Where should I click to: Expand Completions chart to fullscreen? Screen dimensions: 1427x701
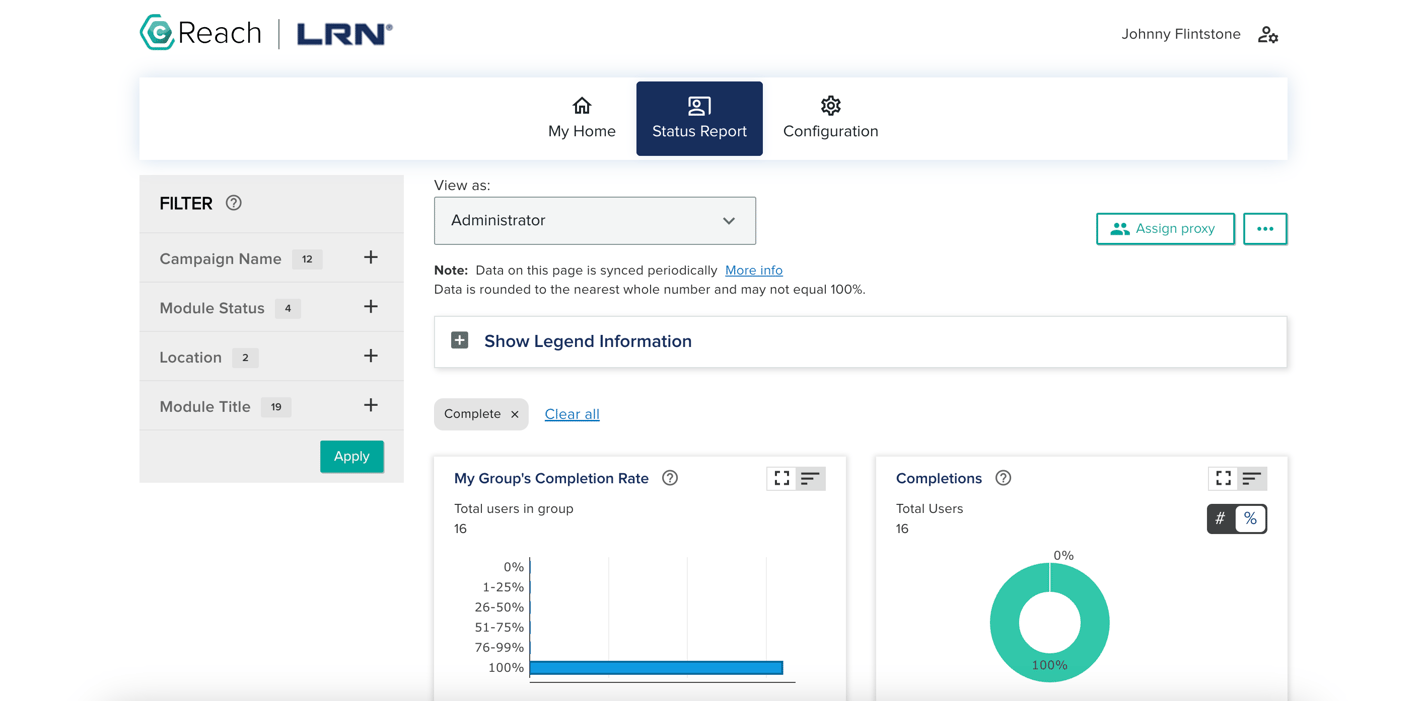1223,479
